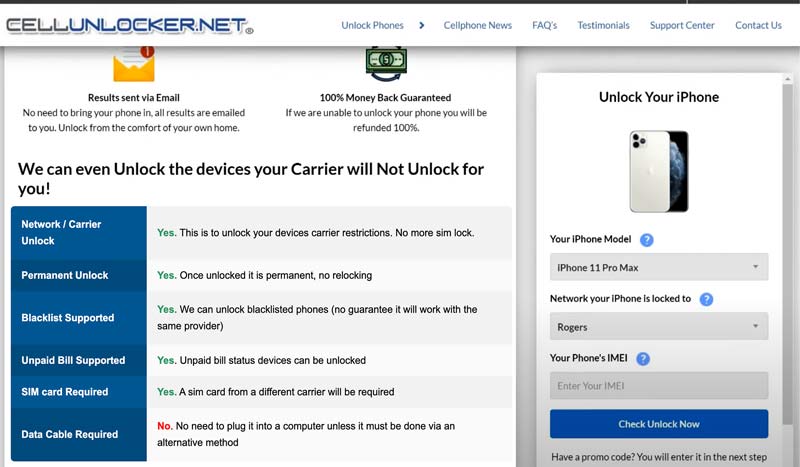Open the Rogers network dropdown
This screenshot has width=800, height=467.
[659, 326]
